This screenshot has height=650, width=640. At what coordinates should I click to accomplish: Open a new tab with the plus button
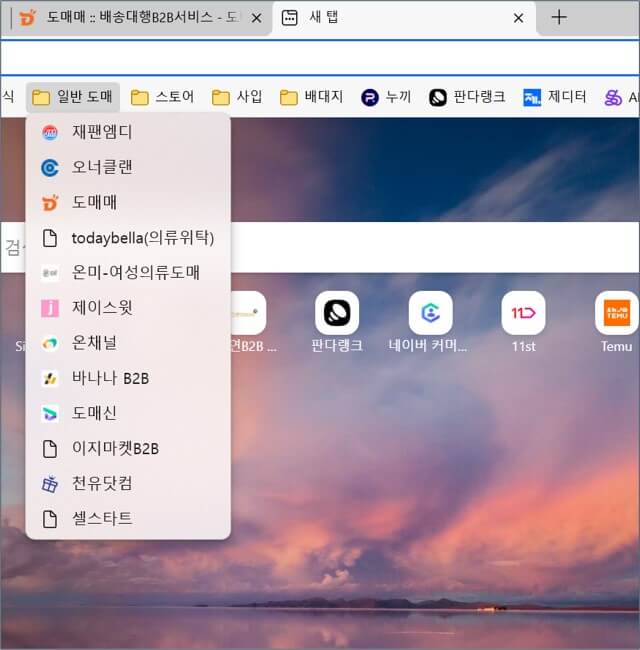[559, 17]
